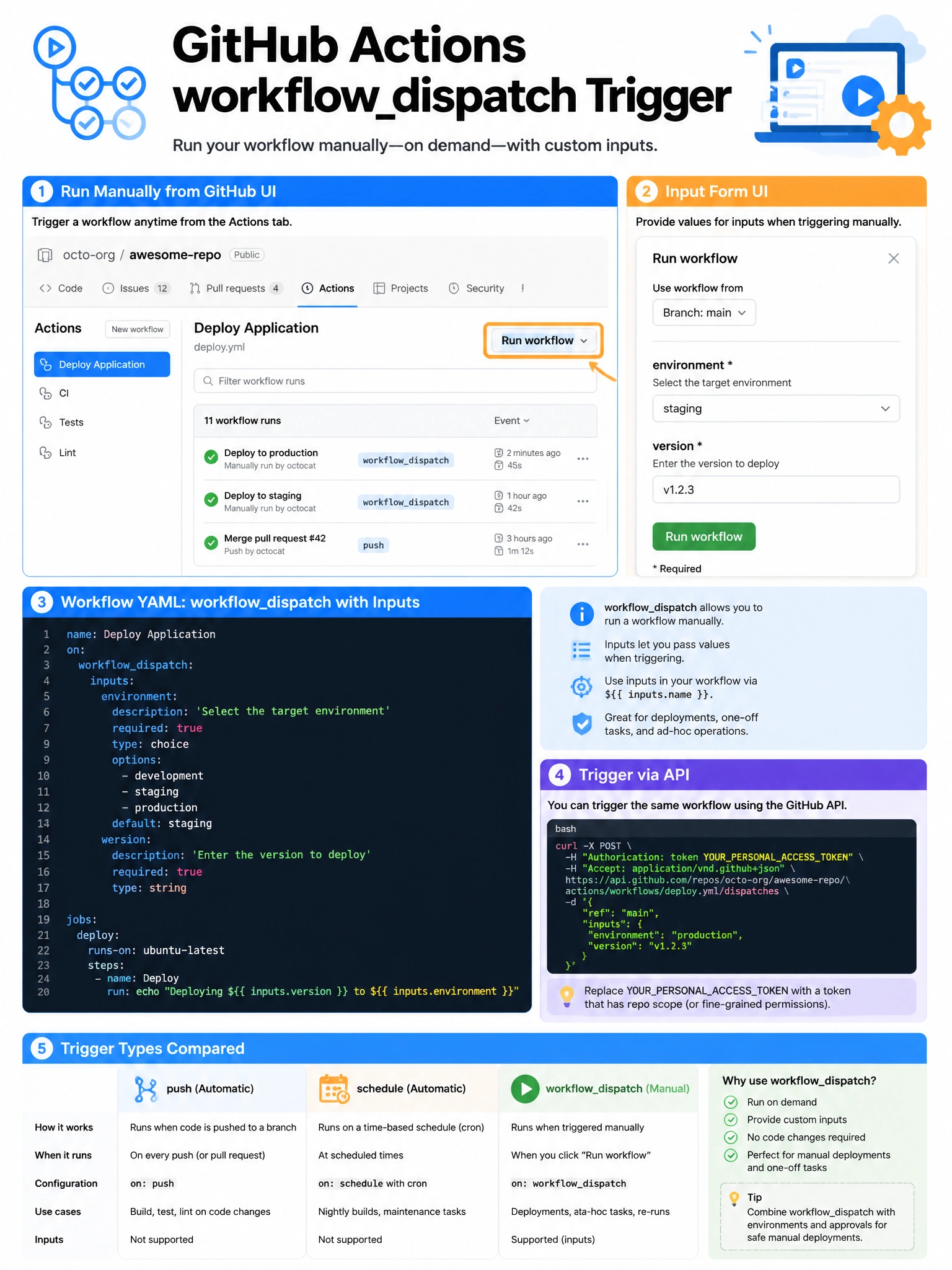Click the bash code block label
This screenshot has width=952, height=1270.
pos(565,828)
